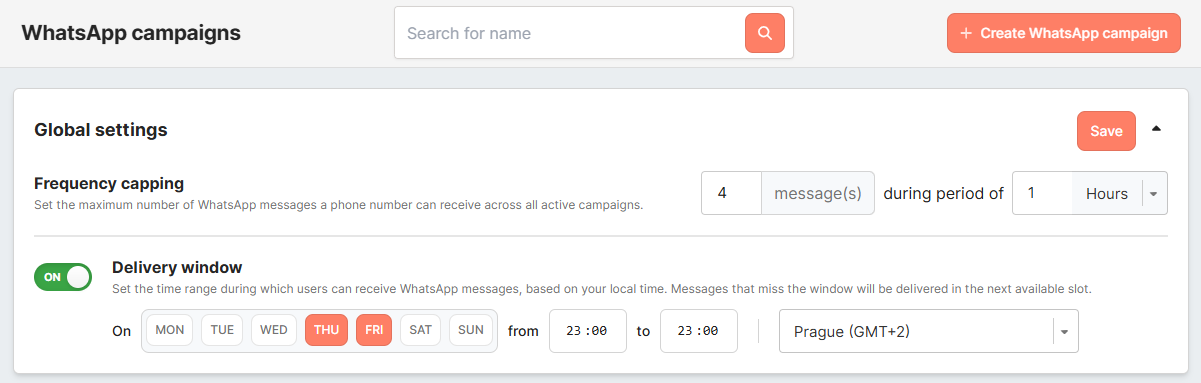
Task: Enable Saturday in the delivery days
Action: pos(421,330)
